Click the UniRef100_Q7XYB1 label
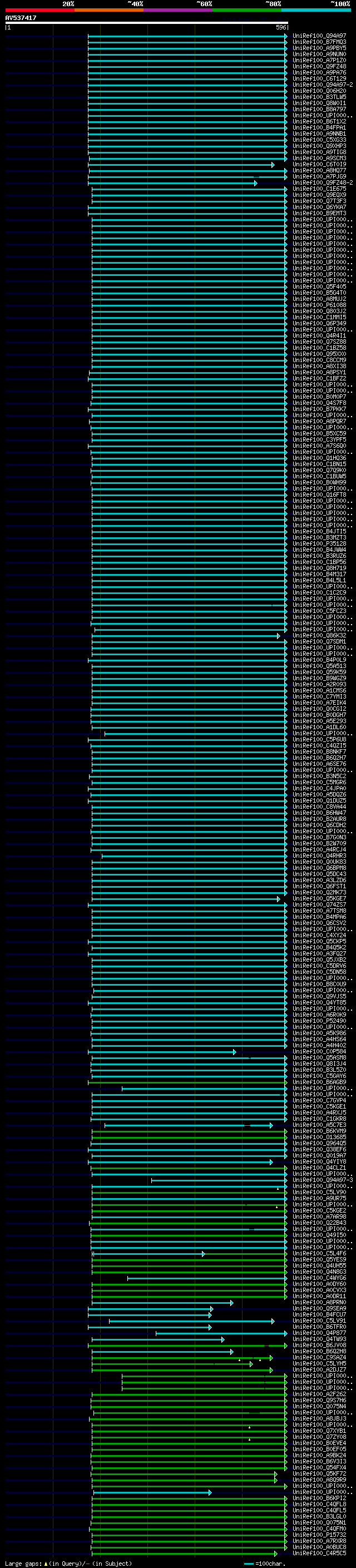This screenshot has height=1568, width=356. [319, 1431]
